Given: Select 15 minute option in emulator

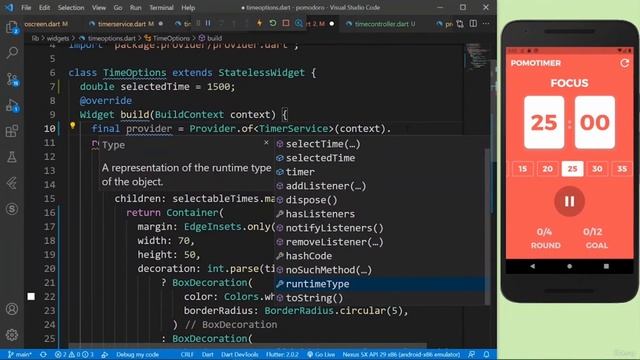Looking at the screenshot, I should point(522,169).
